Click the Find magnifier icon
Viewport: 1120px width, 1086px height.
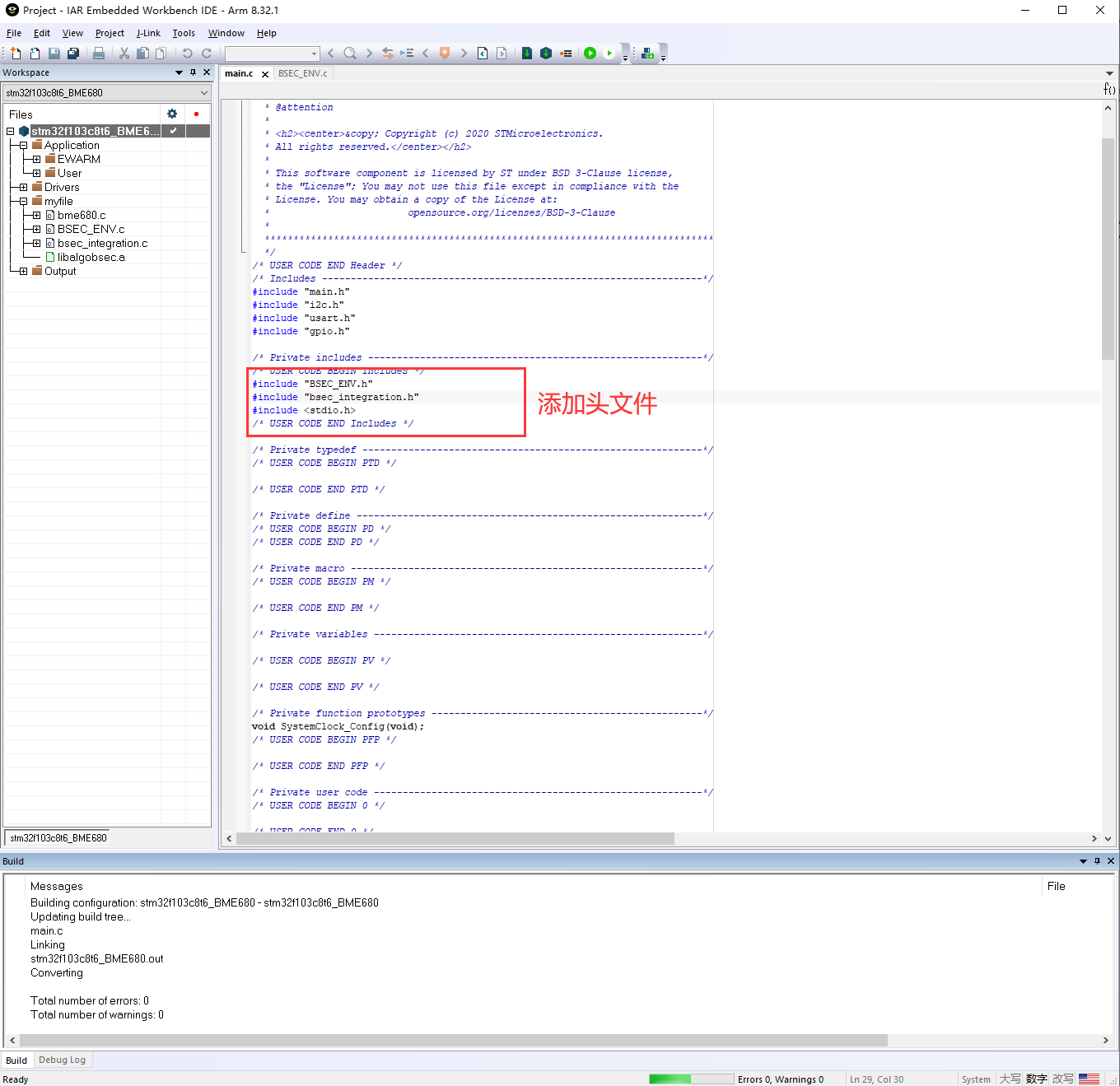(349, 53)
